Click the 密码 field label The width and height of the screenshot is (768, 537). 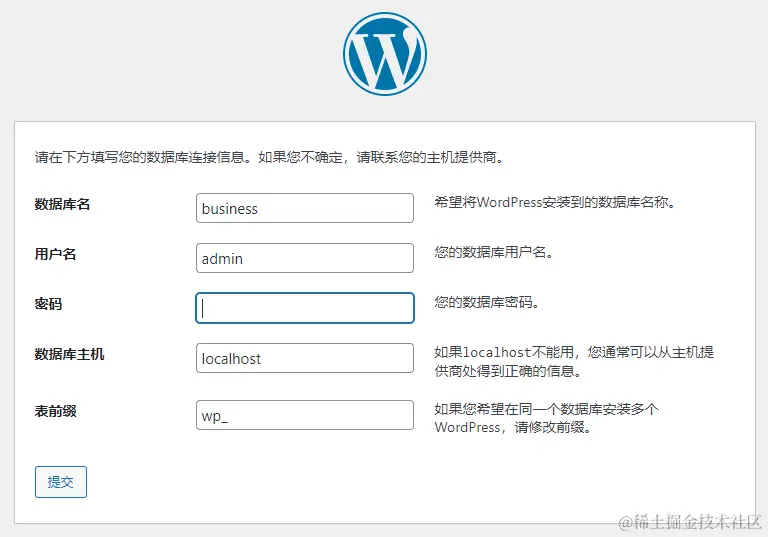coord(48,304)
